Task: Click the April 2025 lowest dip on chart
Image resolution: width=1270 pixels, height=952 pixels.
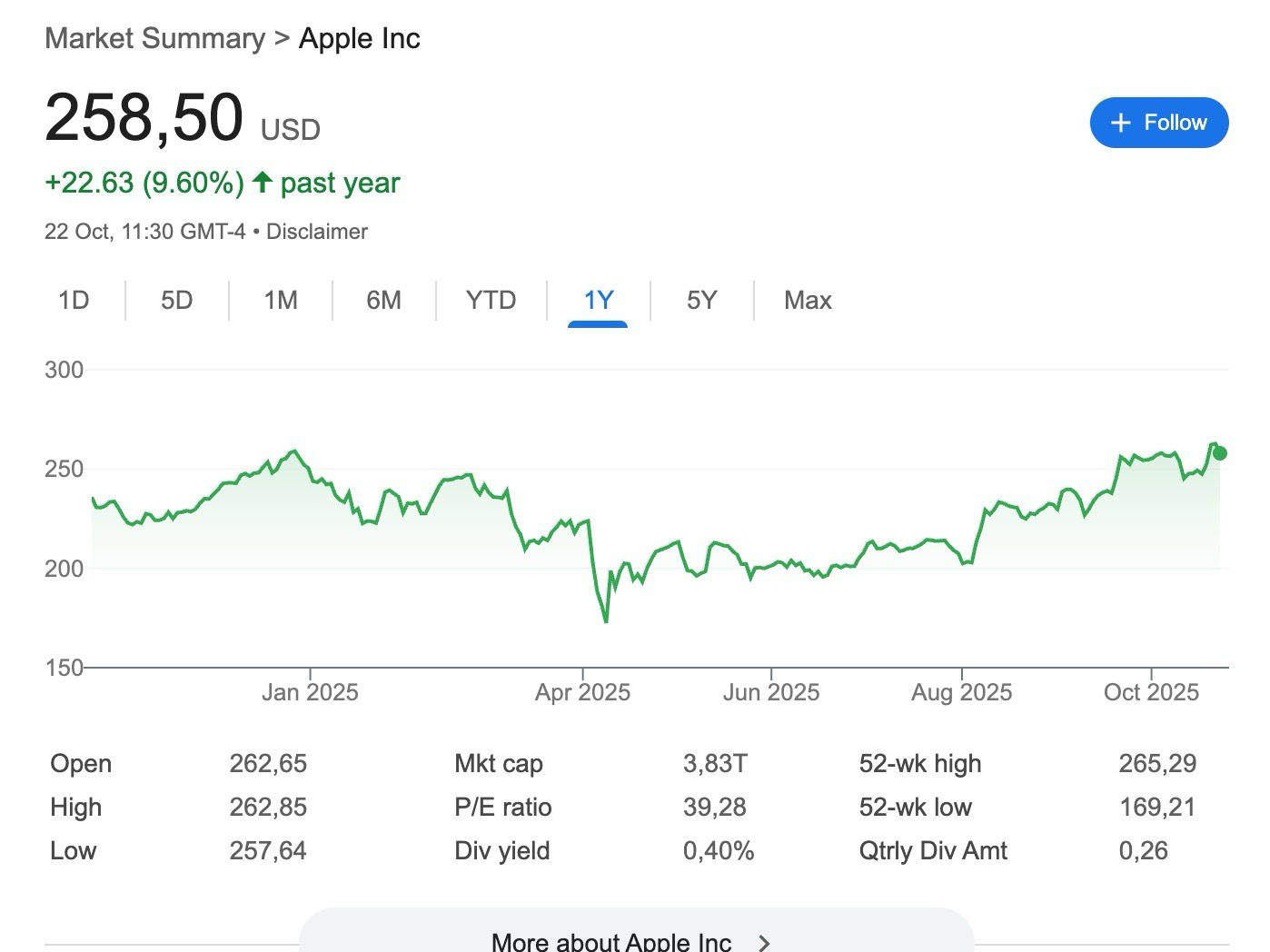Action: (x=606, y=621)
